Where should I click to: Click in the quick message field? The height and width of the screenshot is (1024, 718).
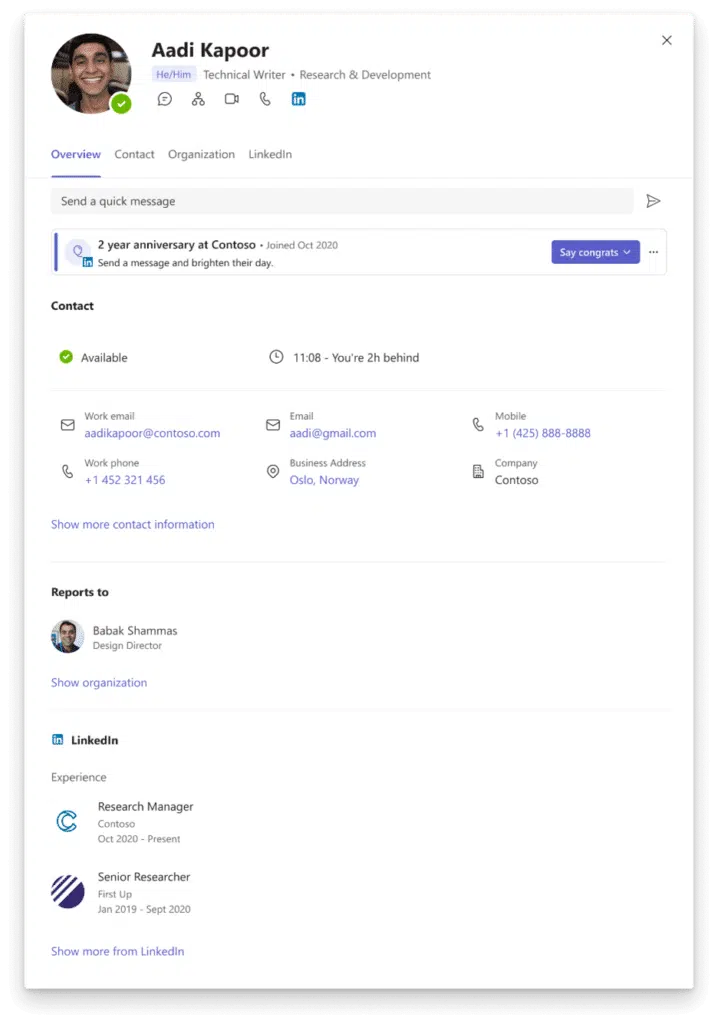pos(342,201)
